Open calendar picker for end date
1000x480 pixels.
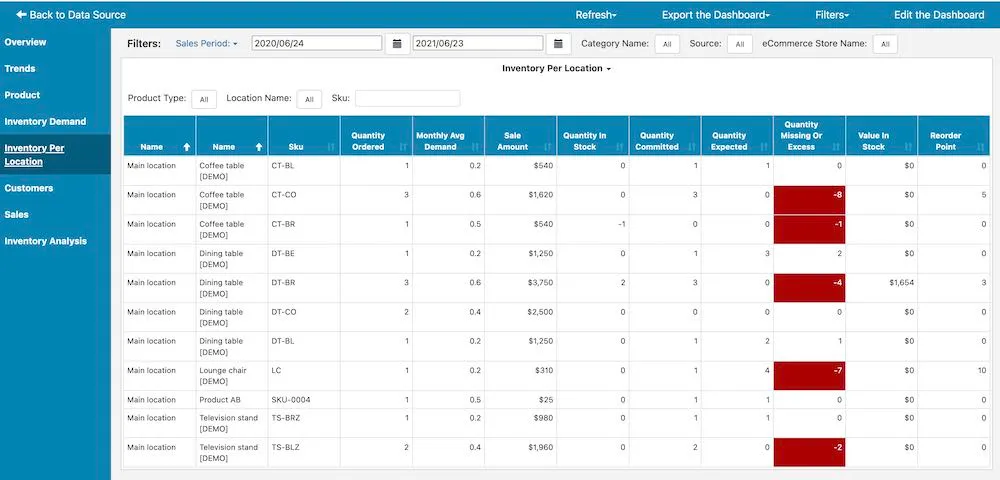pos(558,44)
